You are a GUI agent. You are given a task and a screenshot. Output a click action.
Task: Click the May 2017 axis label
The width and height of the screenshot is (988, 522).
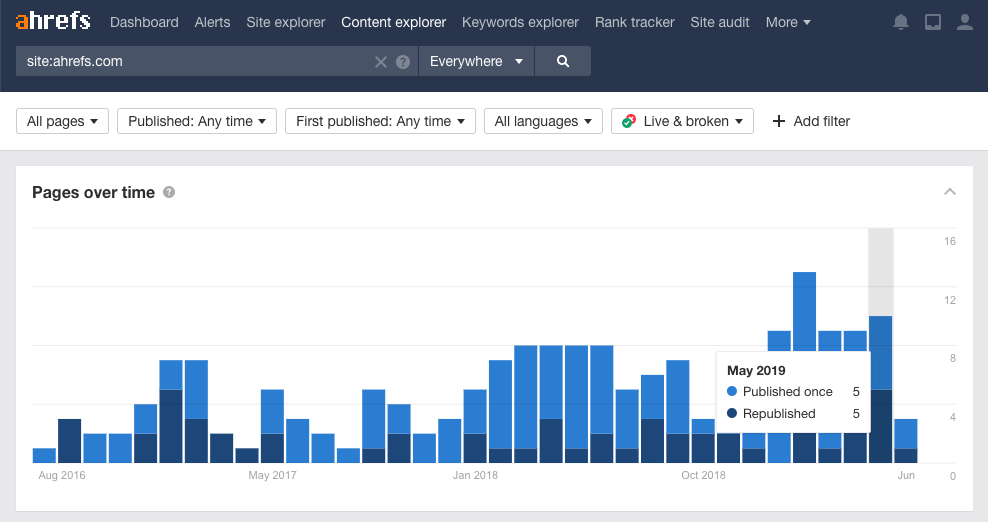click(272, 475)
